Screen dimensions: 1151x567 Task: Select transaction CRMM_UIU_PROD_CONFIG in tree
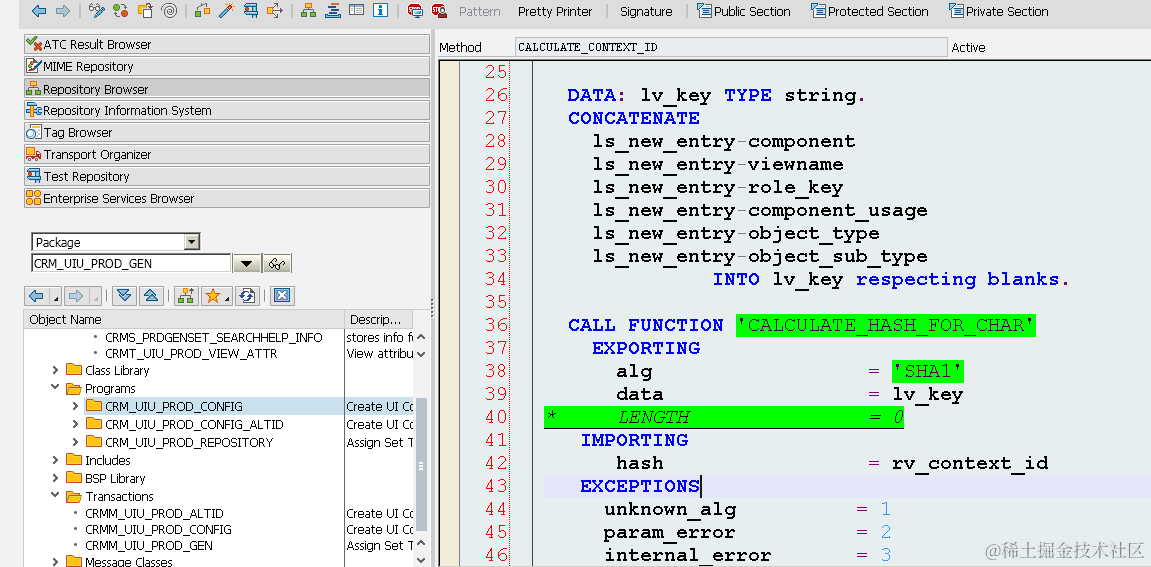click(158, 529)
